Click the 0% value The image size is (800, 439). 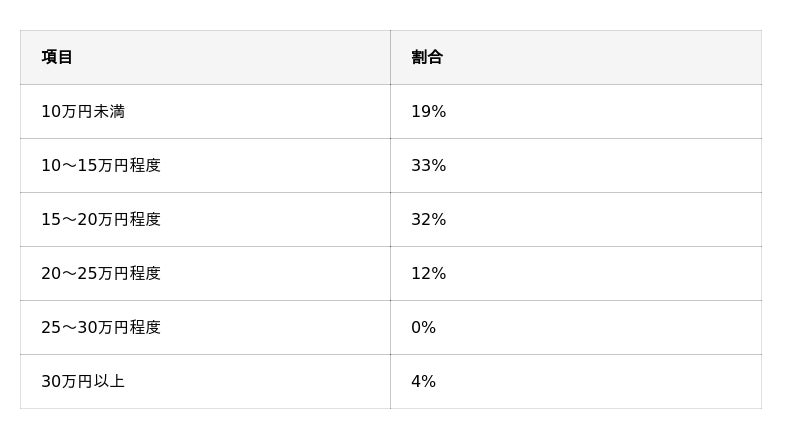point(423,327)
